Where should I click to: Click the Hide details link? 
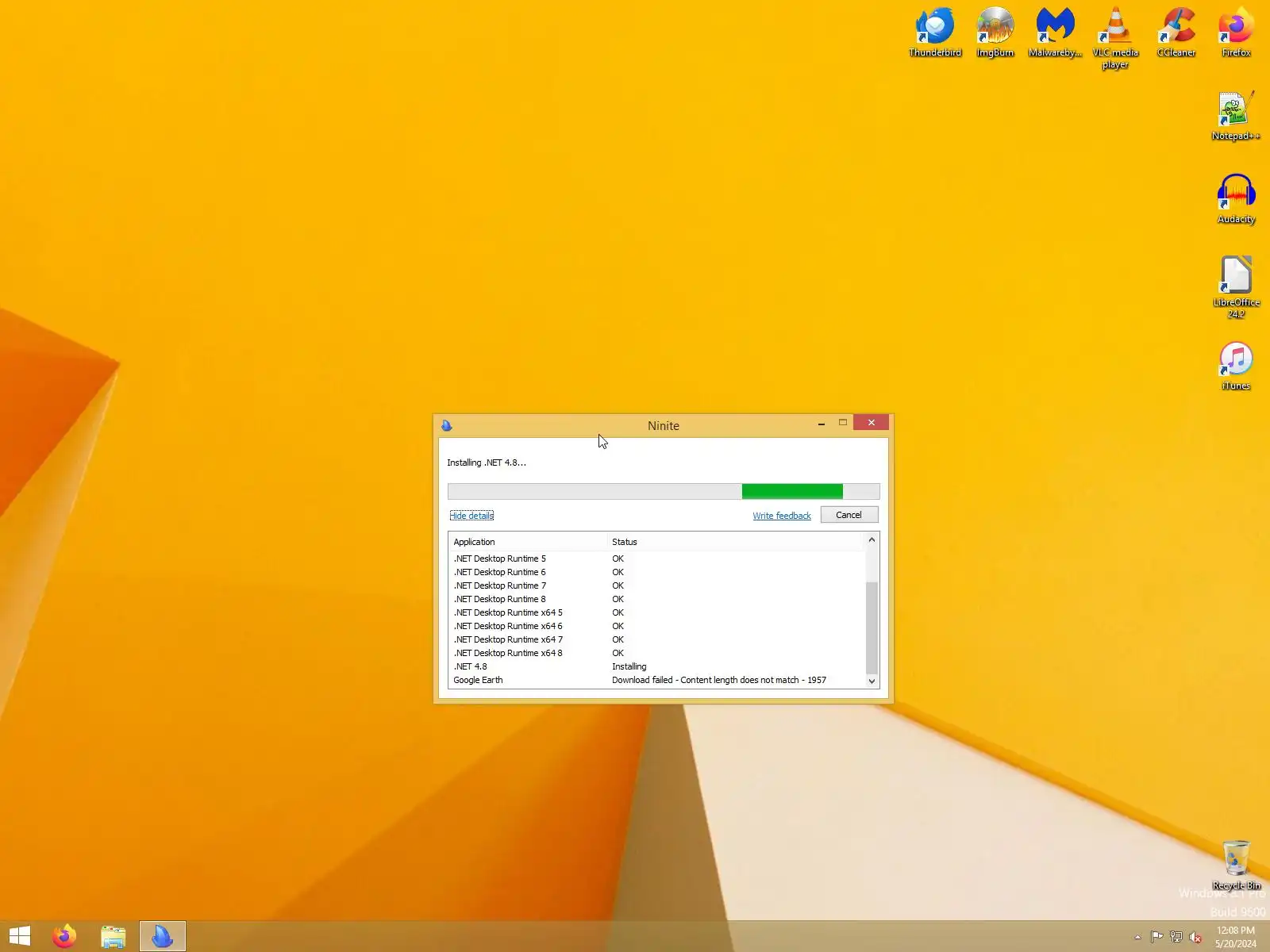pos(471,516)
